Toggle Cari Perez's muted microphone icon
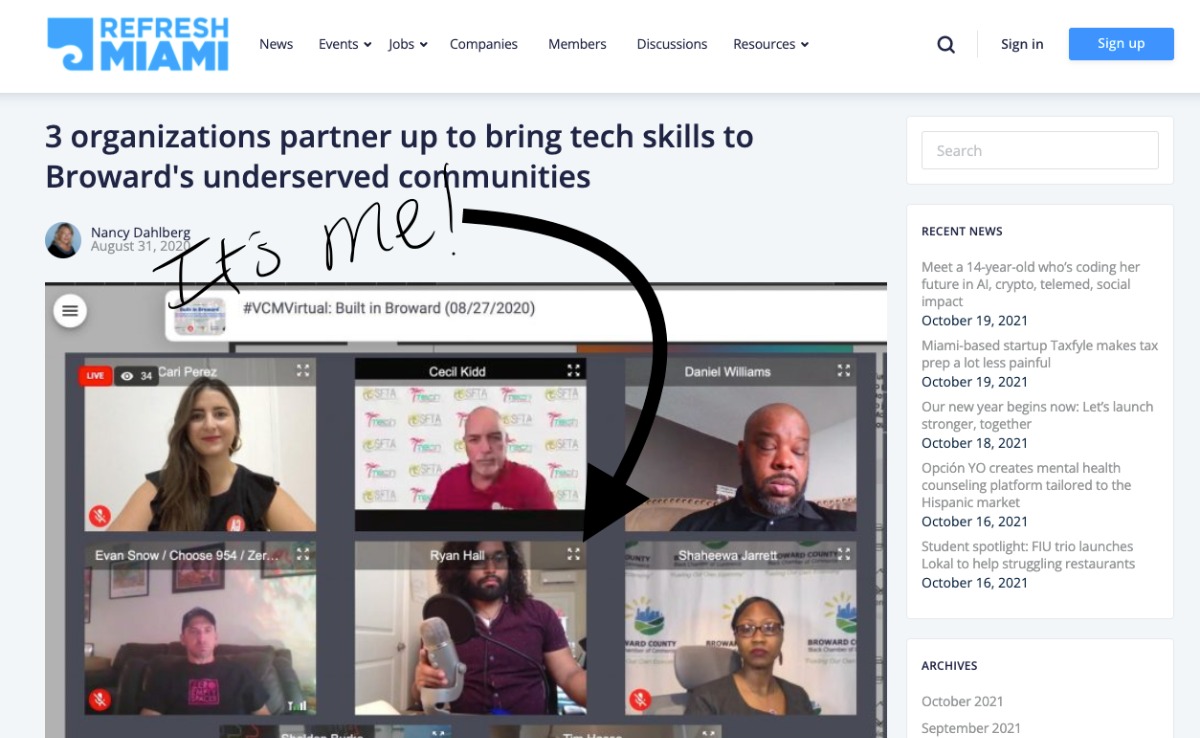This screenshot has width=1200, height=738. click(99, 516)
